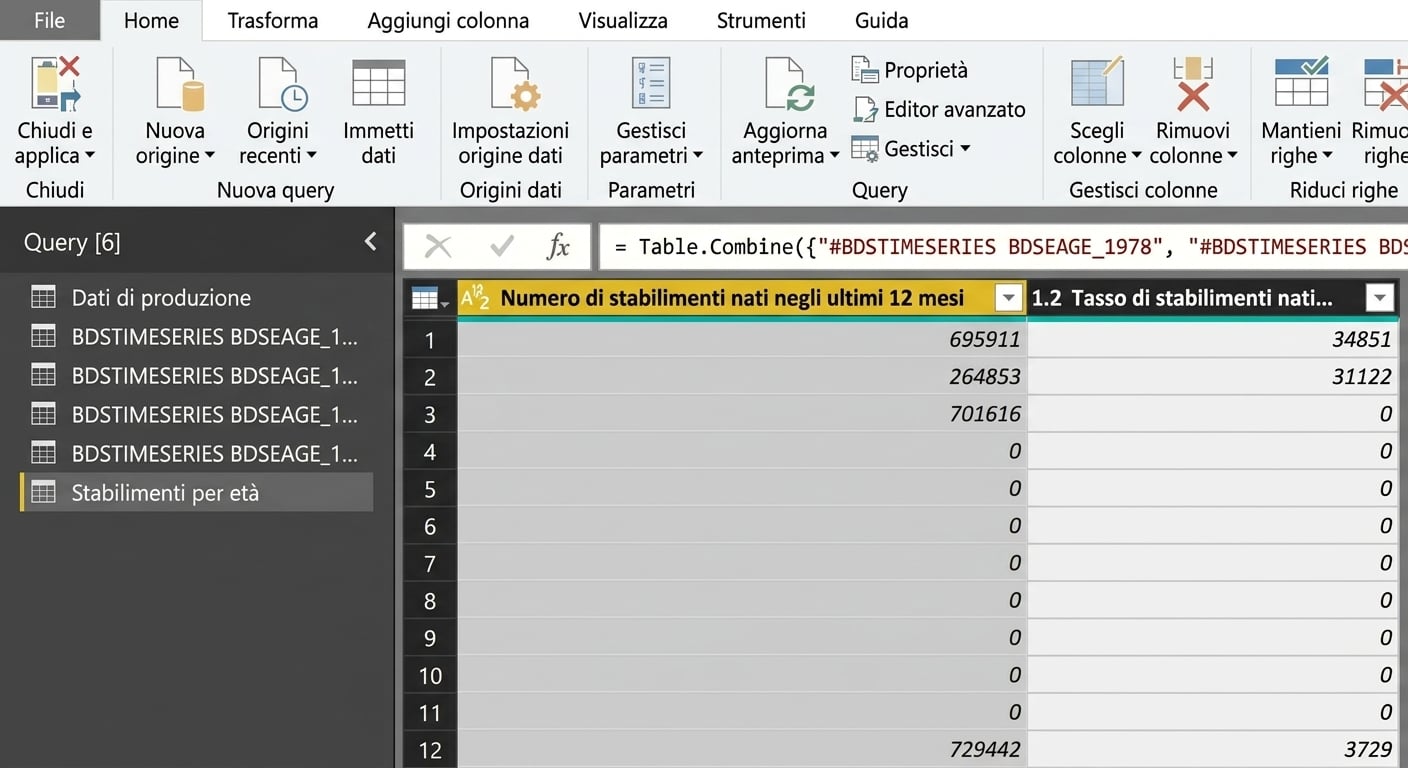
Task: Click the cell with value 31122
Action: tap(1213, 377)
